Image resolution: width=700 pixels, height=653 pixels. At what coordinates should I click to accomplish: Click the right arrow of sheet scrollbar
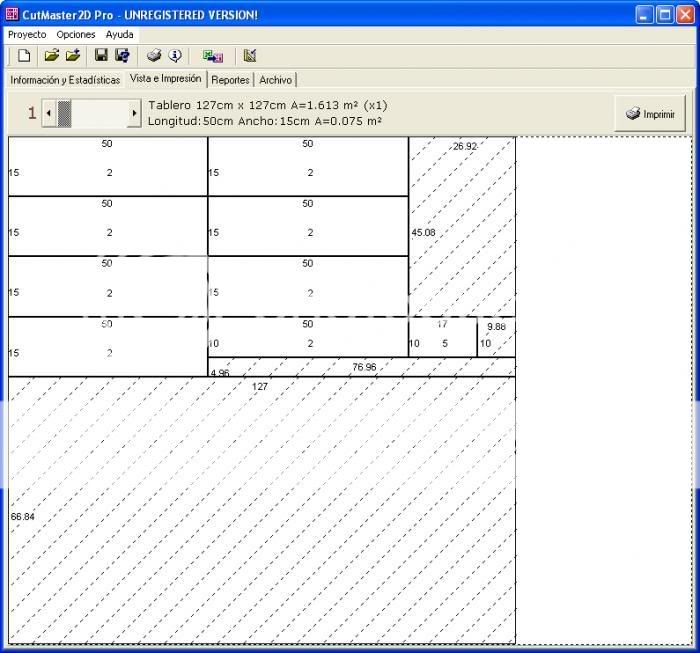[x=134, y=114]
